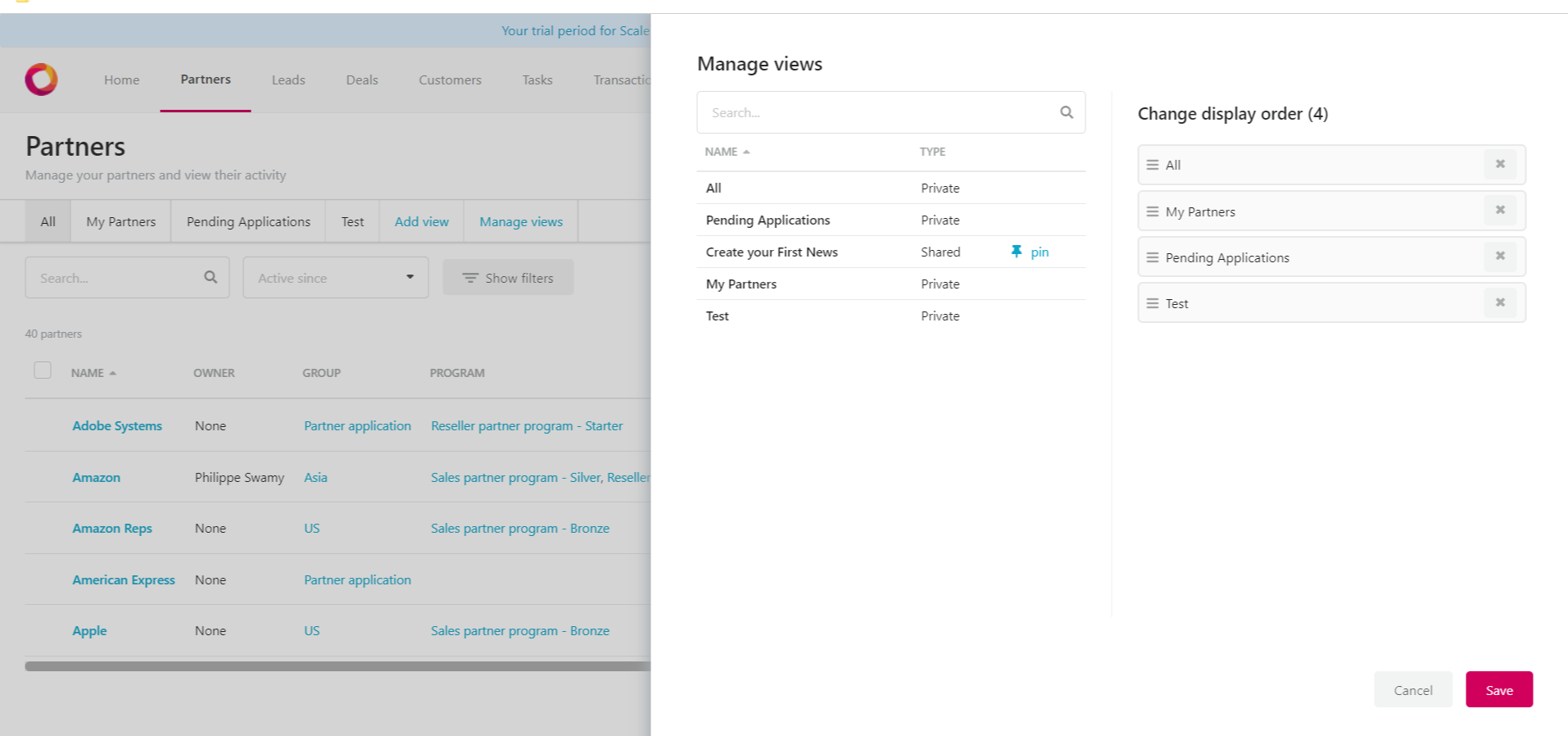
Task: Open the Apple partner link
Action: 89,630
